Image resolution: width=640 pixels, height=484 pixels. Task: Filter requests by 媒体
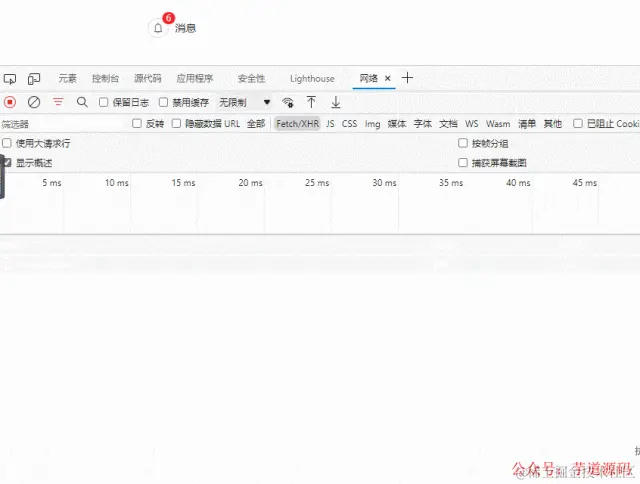[397, 124]
